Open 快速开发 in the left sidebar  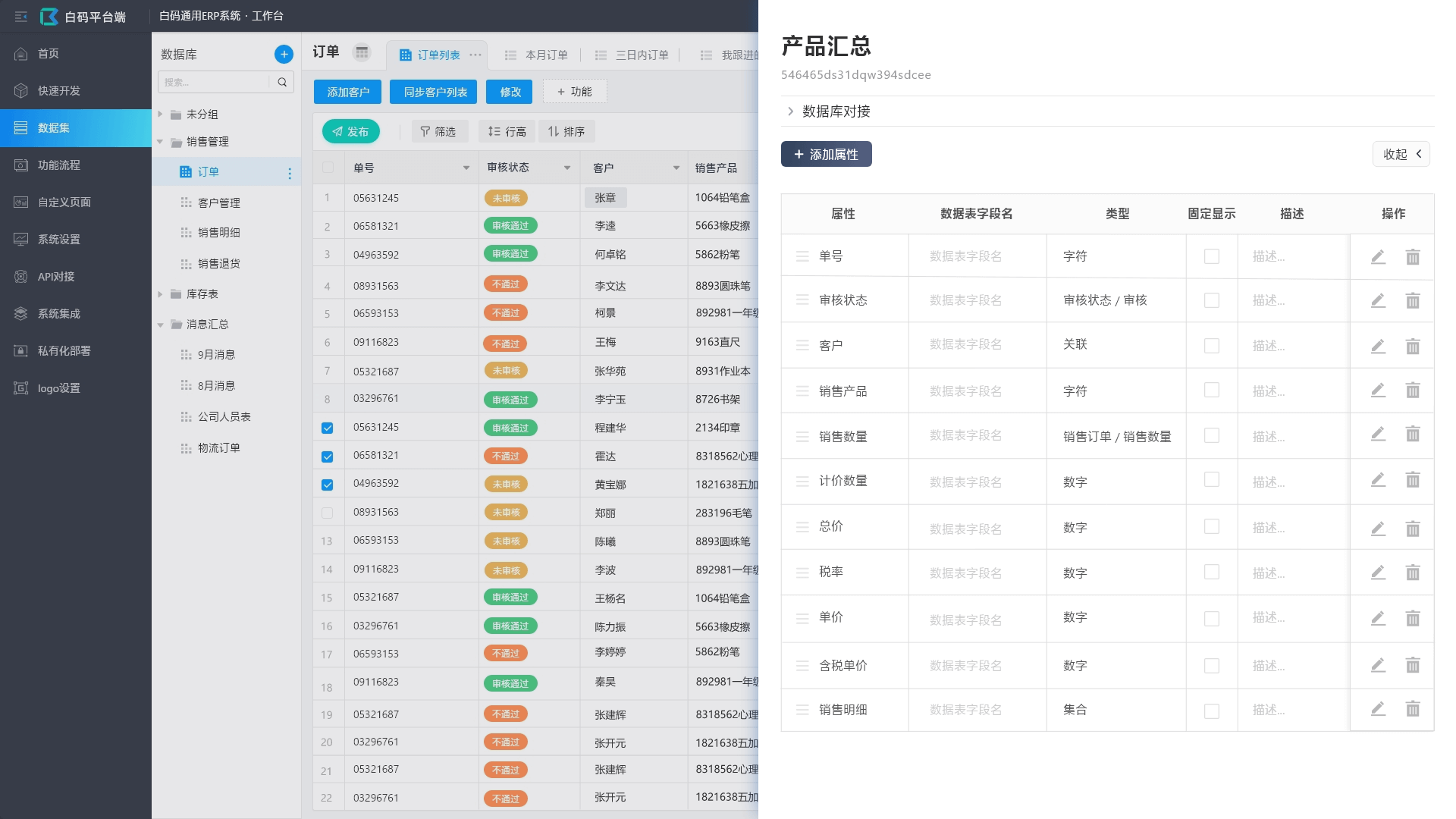[x=76, y=90]
